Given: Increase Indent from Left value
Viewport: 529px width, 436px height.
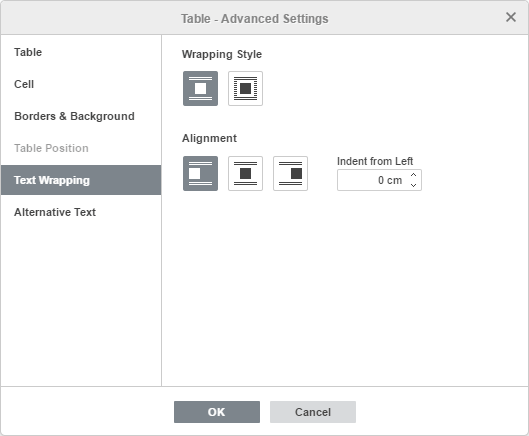Looking at the screenshot, I should coord(413,175).
